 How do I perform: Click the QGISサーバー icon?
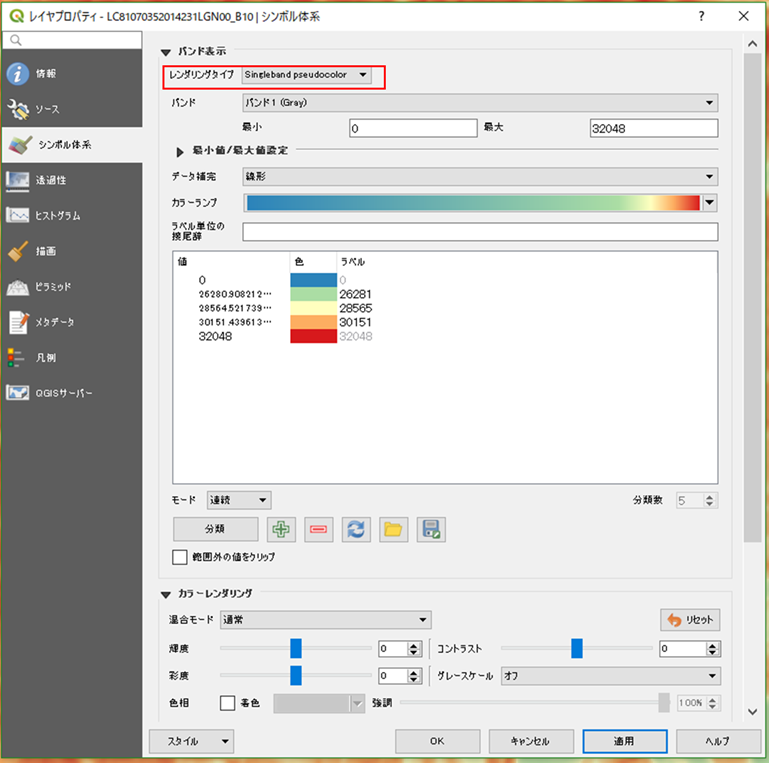[x=18, y=393]
